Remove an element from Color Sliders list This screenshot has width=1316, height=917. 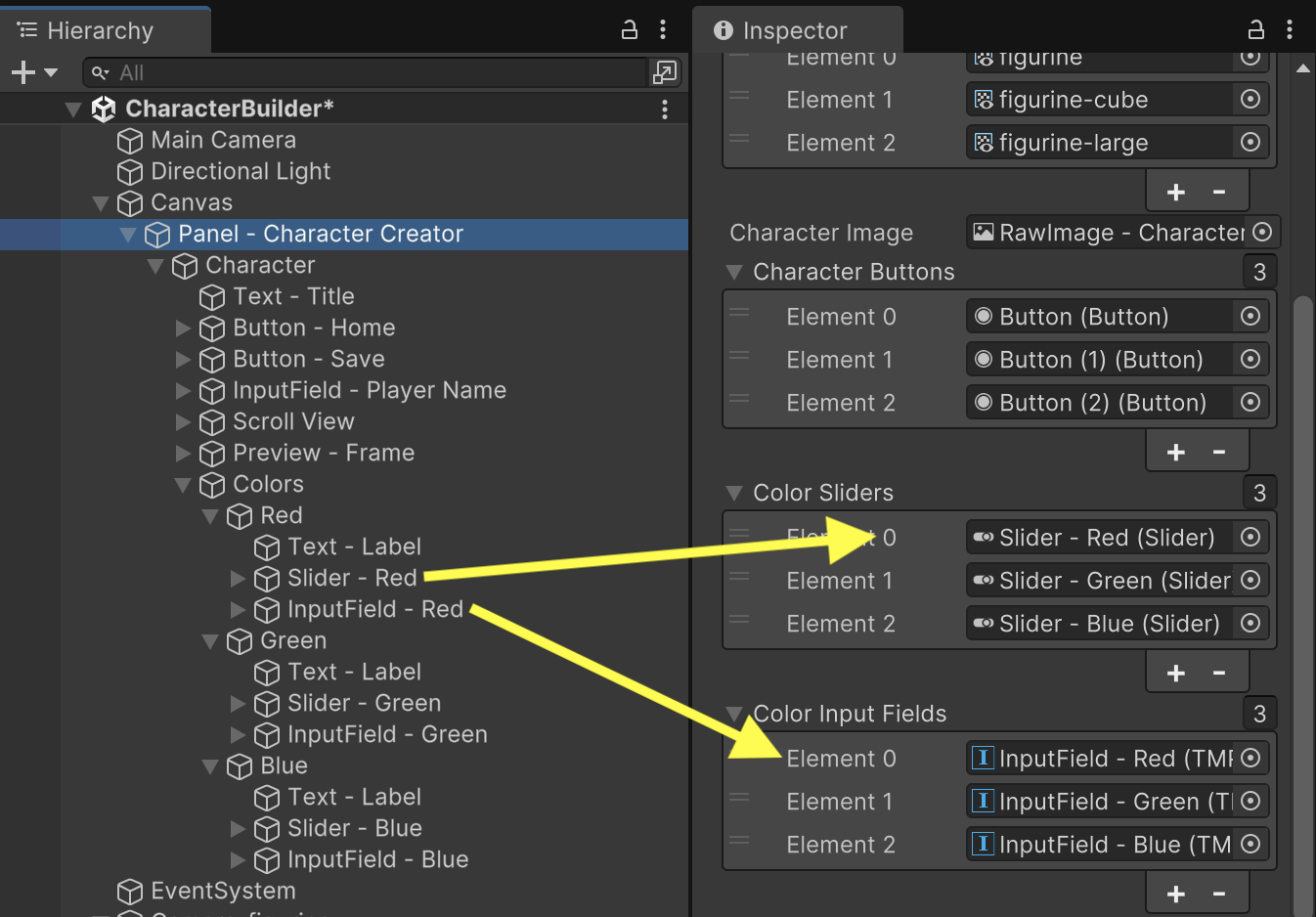(1219, 673)
